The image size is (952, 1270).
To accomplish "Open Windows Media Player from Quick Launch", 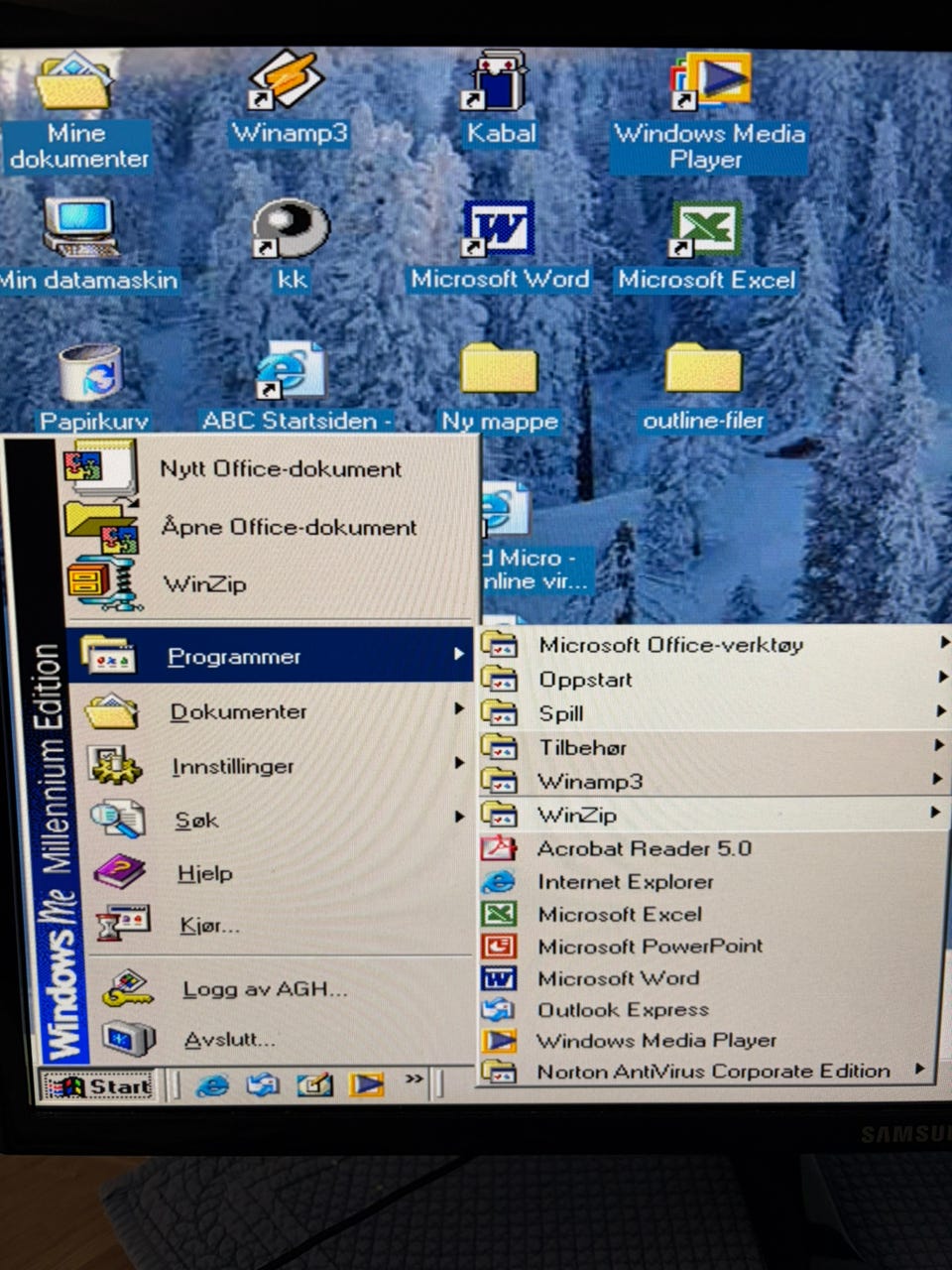I will pyautogui.click(x=366, y=1084).
